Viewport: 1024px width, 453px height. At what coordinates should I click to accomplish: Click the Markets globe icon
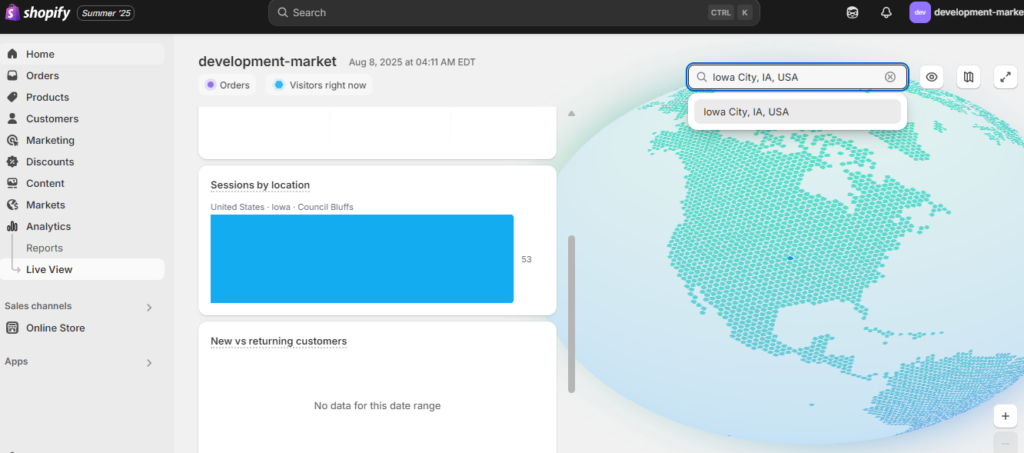[12, 205]
